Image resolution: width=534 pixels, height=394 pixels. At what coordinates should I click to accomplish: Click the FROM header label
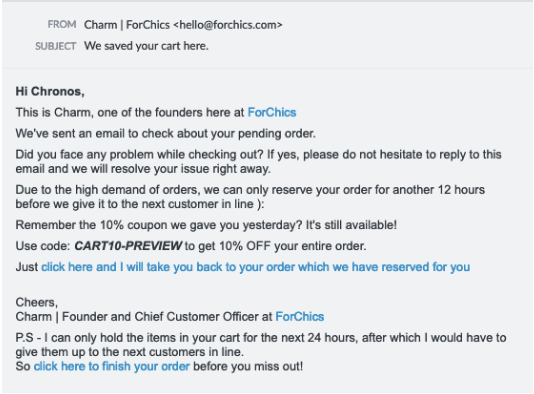pos(62,25)
